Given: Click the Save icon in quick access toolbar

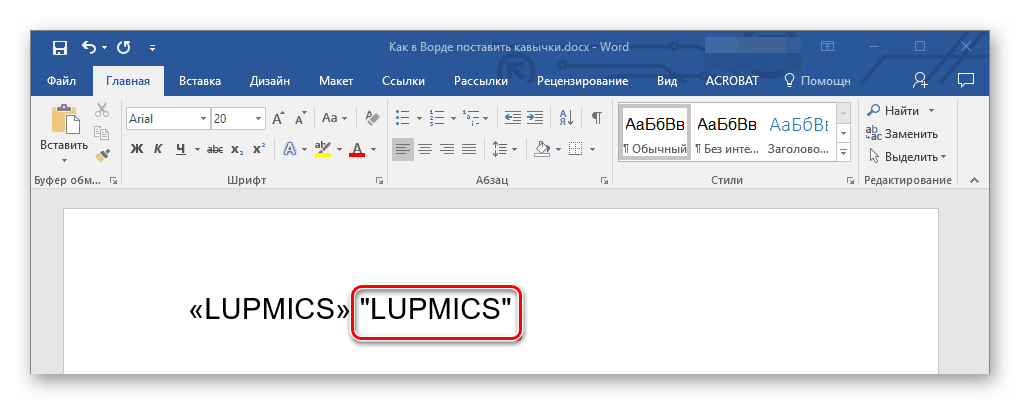Looking at the screenshot, I should pyautogui.click(x=60, y=46).
